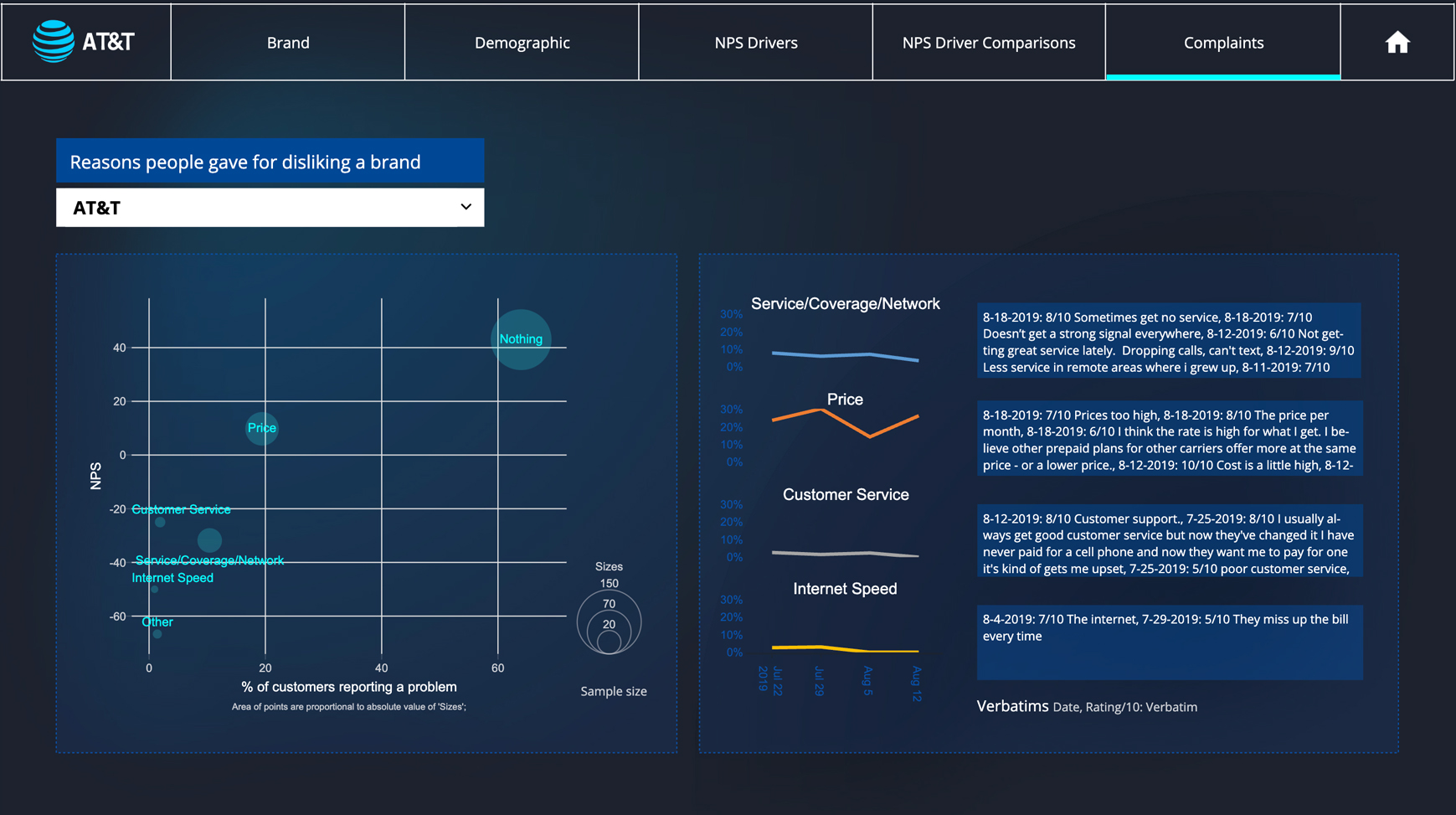Open the NPS Drivers tab
This screenshot has height=815, width=1456.
click(755, 42)
